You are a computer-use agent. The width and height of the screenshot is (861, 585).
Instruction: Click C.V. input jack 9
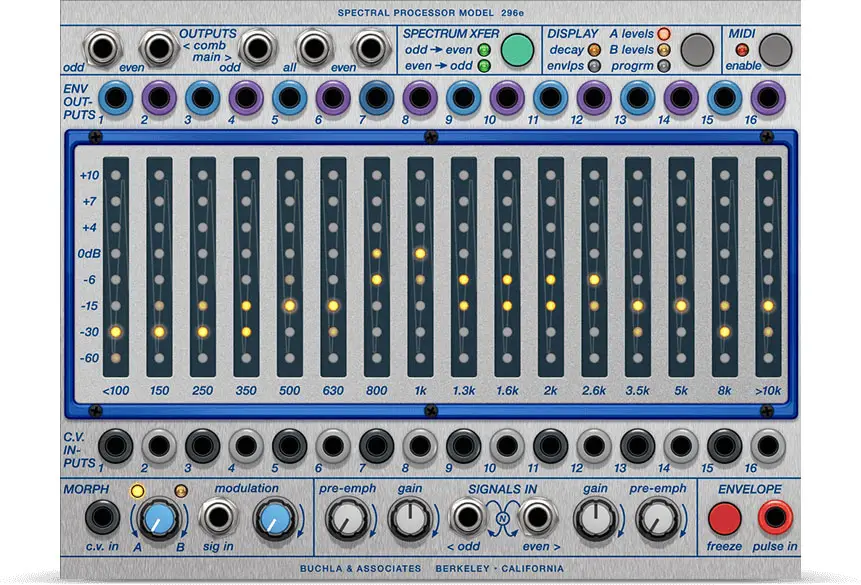pyautogui.click(x=463, y=446)
